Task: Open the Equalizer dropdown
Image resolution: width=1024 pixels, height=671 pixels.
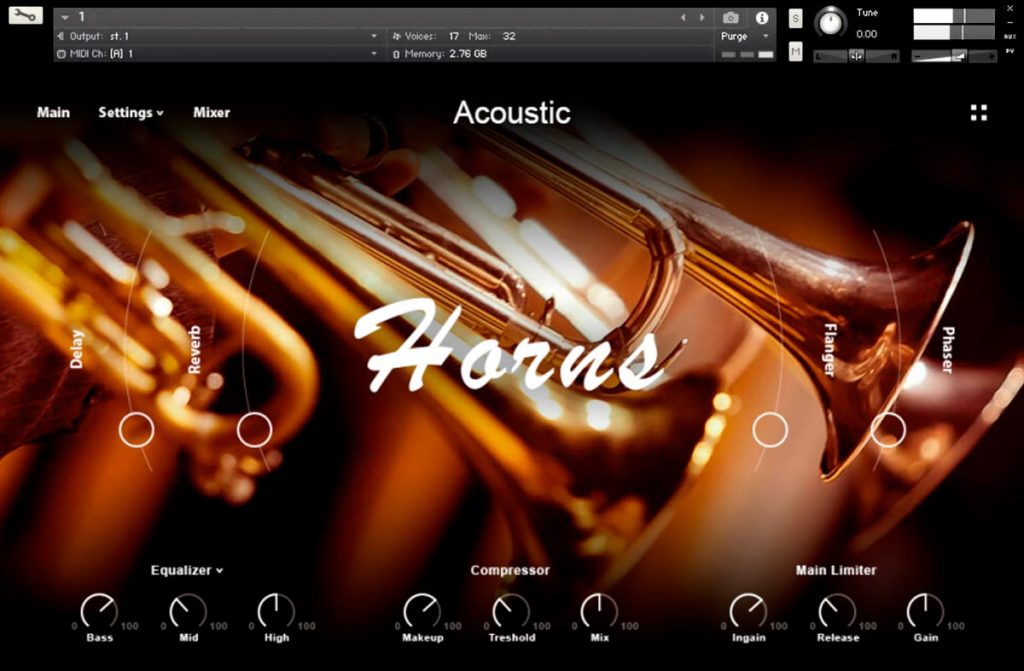Action: point(187,570)
